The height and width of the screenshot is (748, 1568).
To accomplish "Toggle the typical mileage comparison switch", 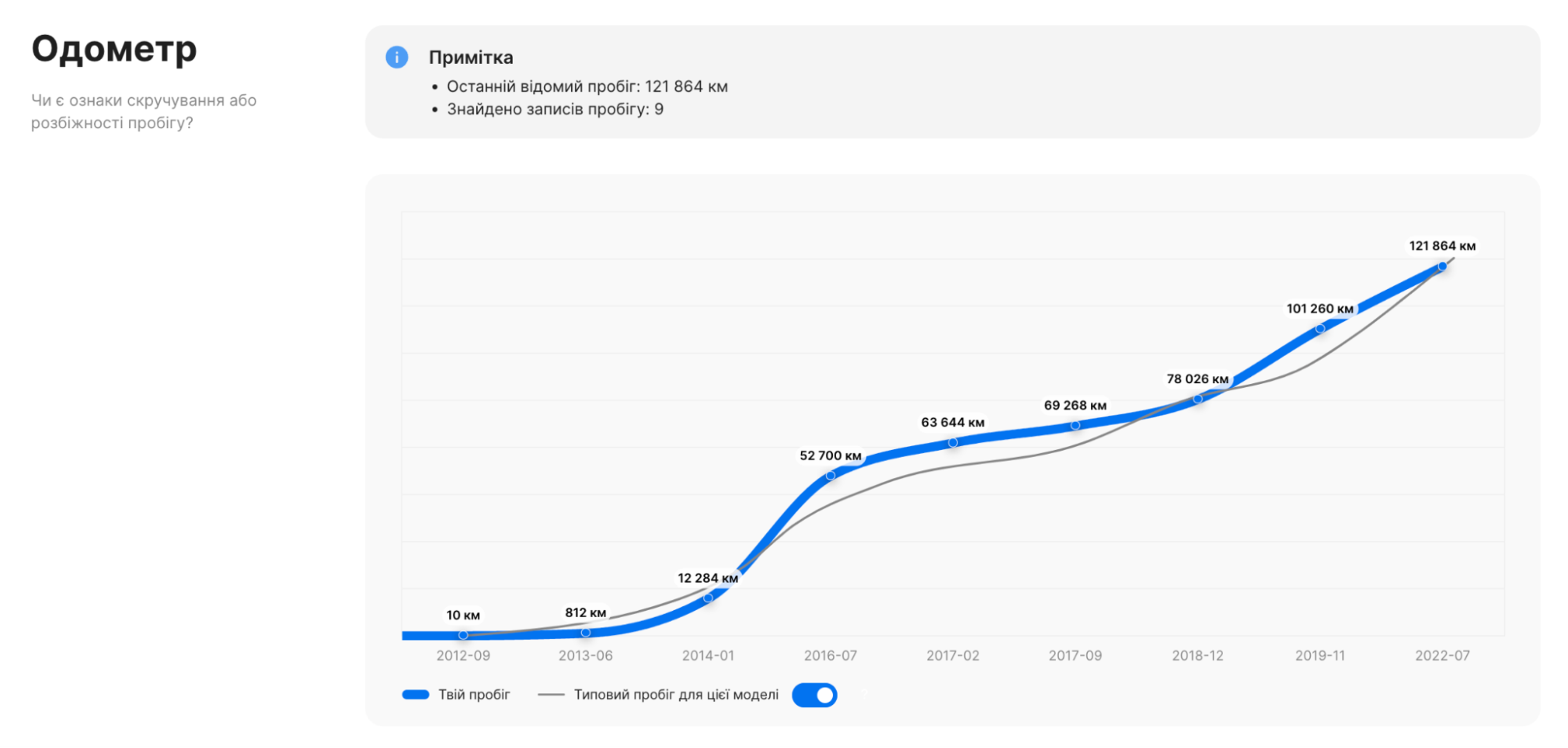I will tap(815, 695).
